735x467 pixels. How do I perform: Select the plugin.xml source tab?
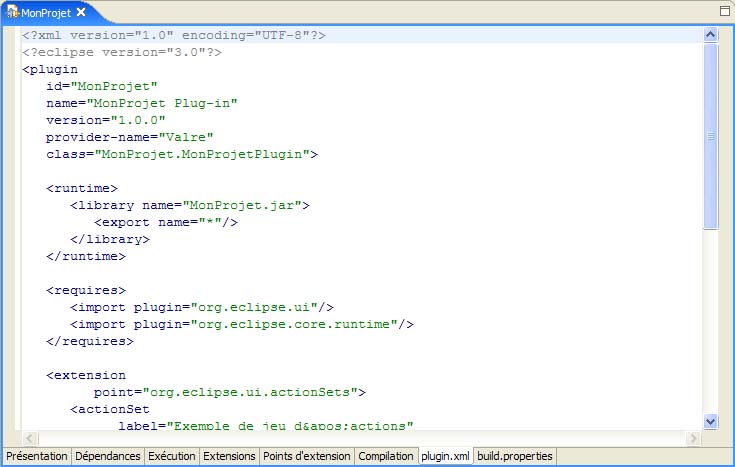(445, 456)
